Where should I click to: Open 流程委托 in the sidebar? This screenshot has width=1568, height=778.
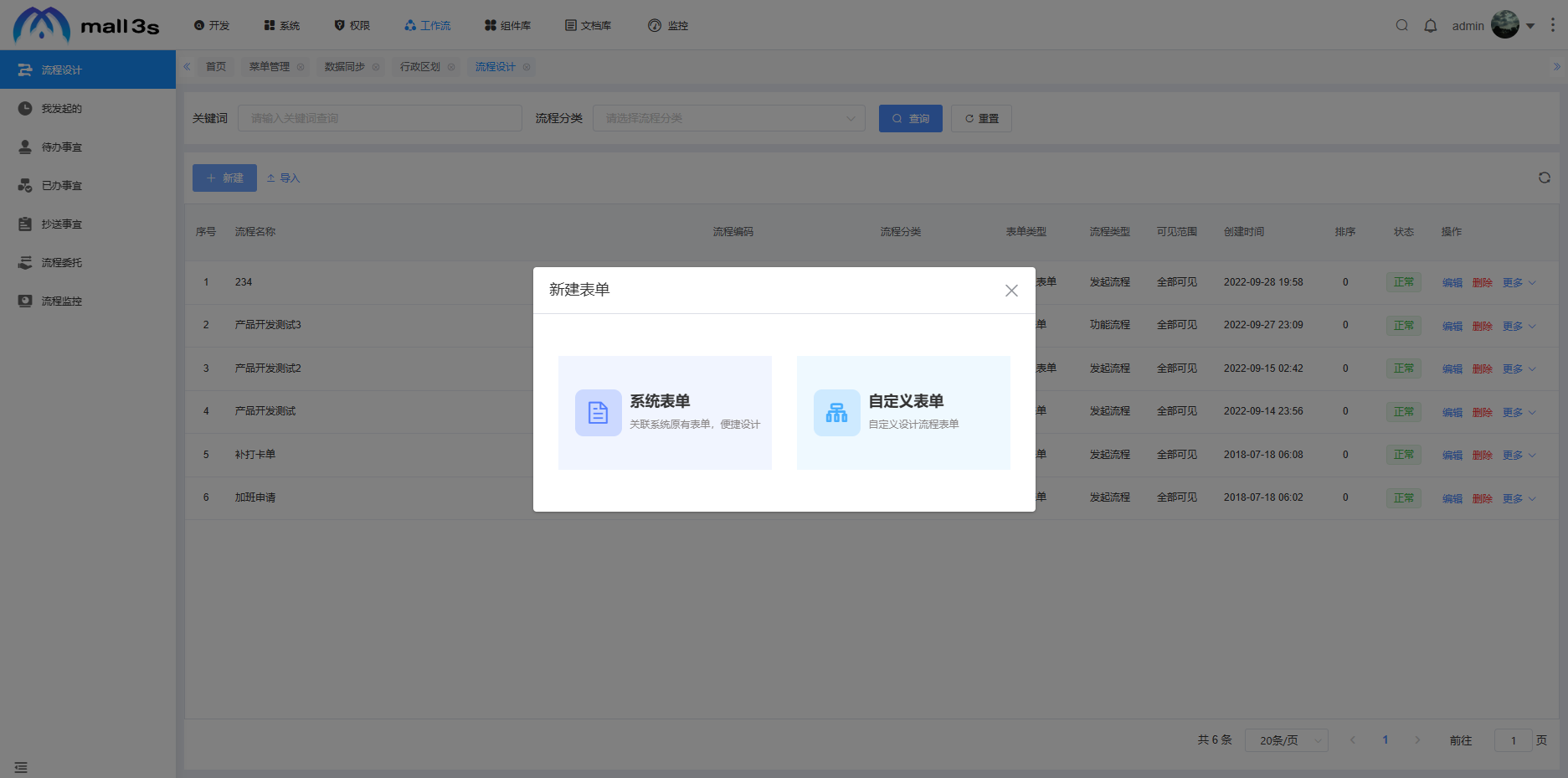click(88, 262)
